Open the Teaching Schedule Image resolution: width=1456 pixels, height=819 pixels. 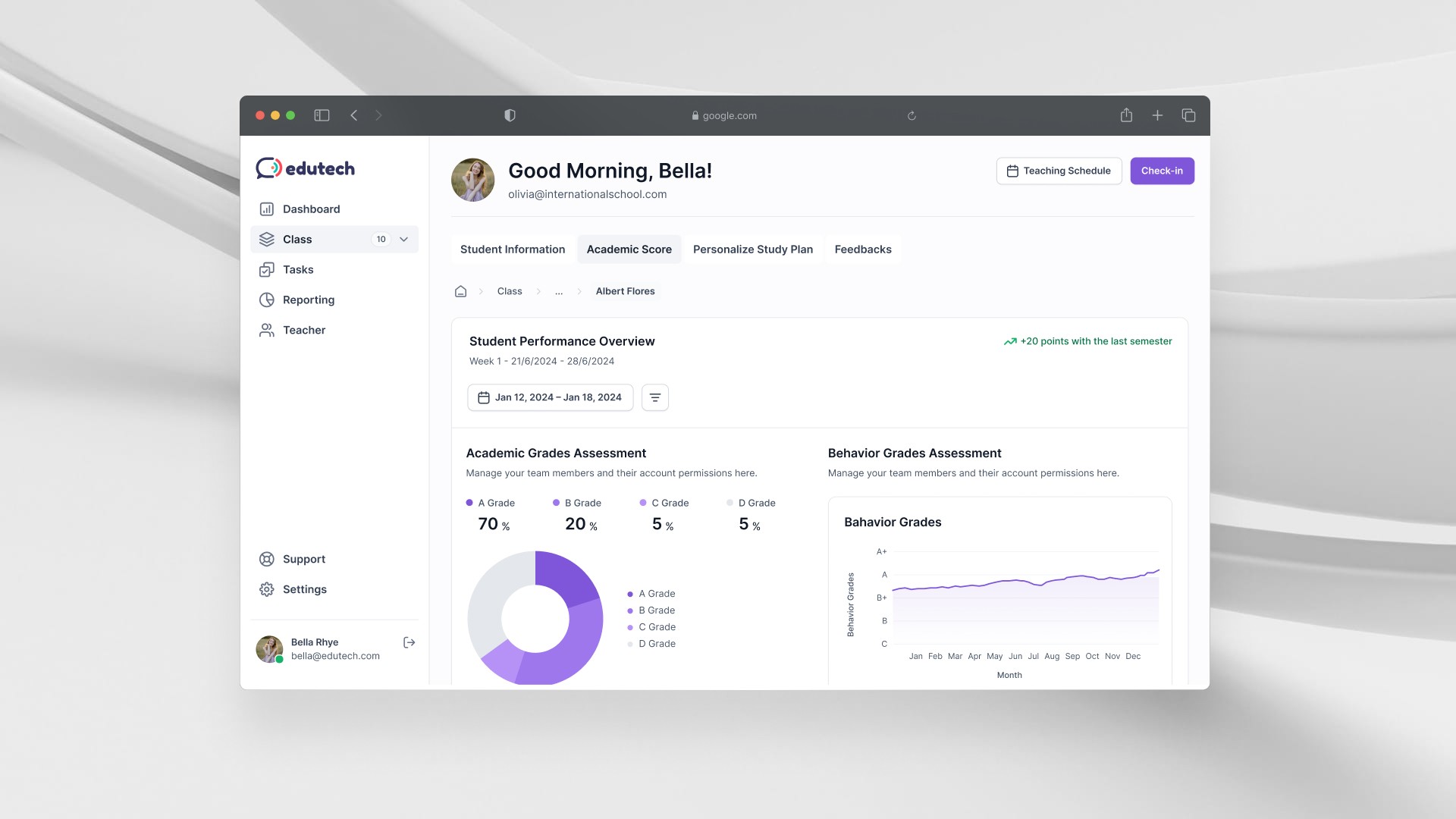click(1059, 171)
